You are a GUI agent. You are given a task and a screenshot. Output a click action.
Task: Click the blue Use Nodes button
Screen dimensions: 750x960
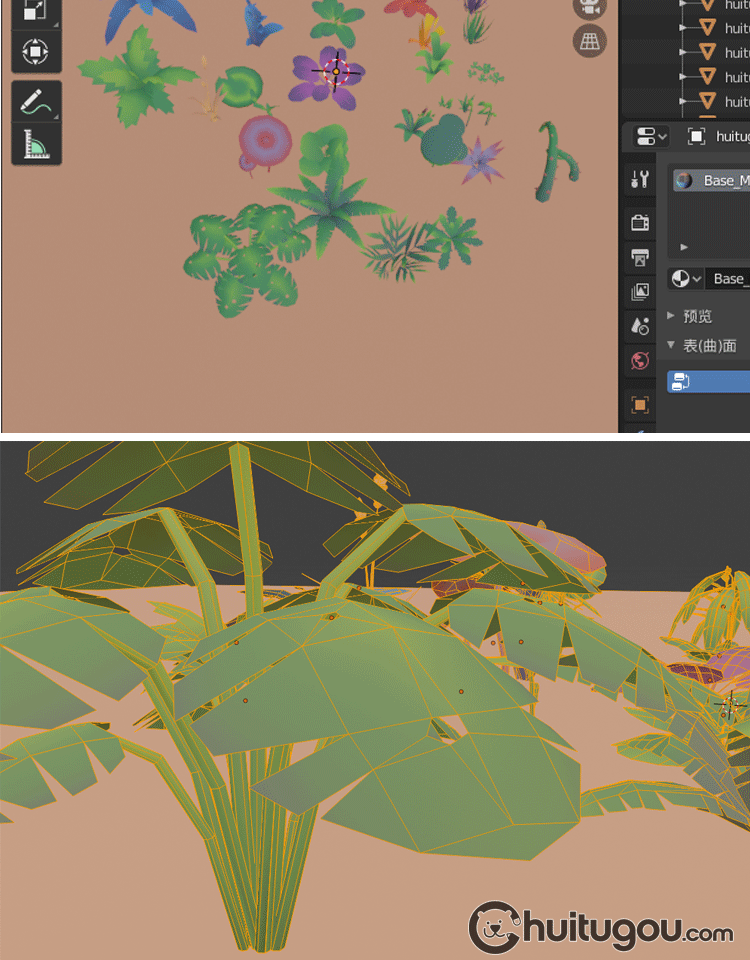tap(708, 381)
